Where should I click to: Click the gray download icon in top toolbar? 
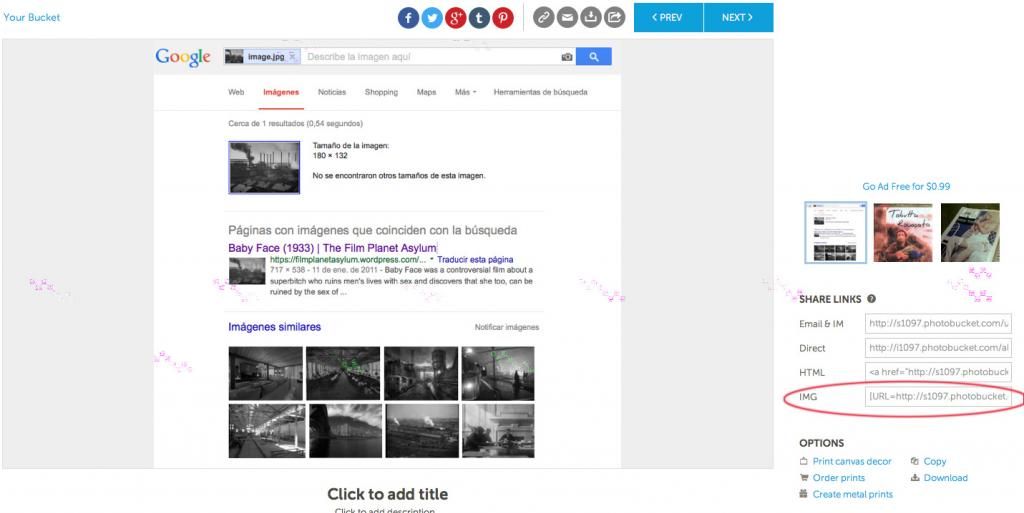click(x=591, y=17)
